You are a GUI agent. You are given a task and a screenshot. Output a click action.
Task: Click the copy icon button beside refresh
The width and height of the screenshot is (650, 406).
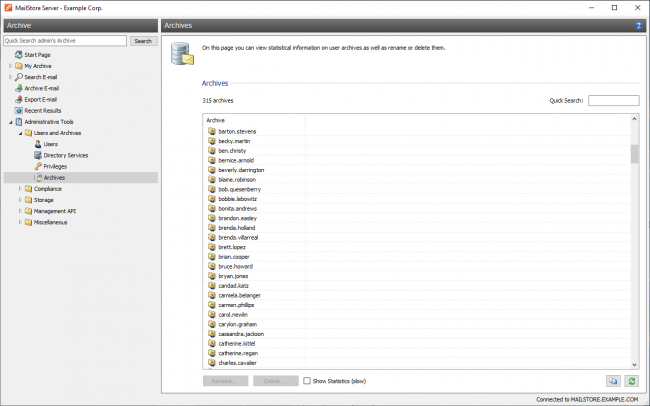coord(612,381)
